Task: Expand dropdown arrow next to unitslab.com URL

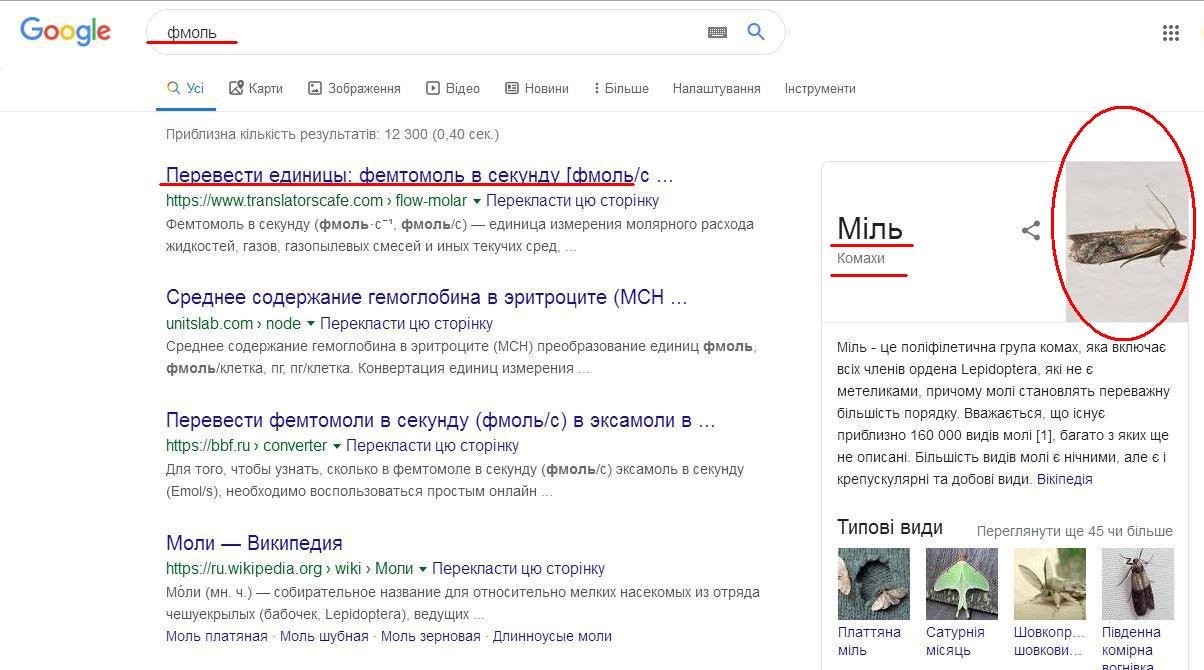Action: (x=311, y=324)
